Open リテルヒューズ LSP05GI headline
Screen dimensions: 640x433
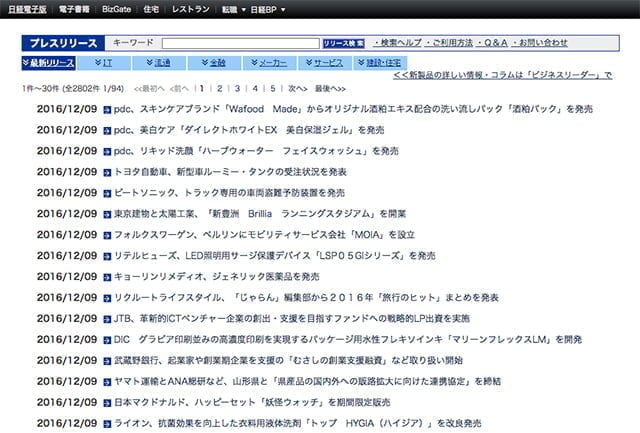point(275,256)
